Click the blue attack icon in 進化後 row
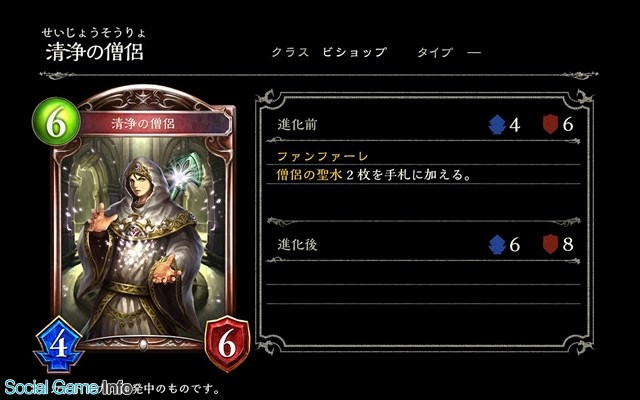The image size is (640, 400). [x=497, y=244]
